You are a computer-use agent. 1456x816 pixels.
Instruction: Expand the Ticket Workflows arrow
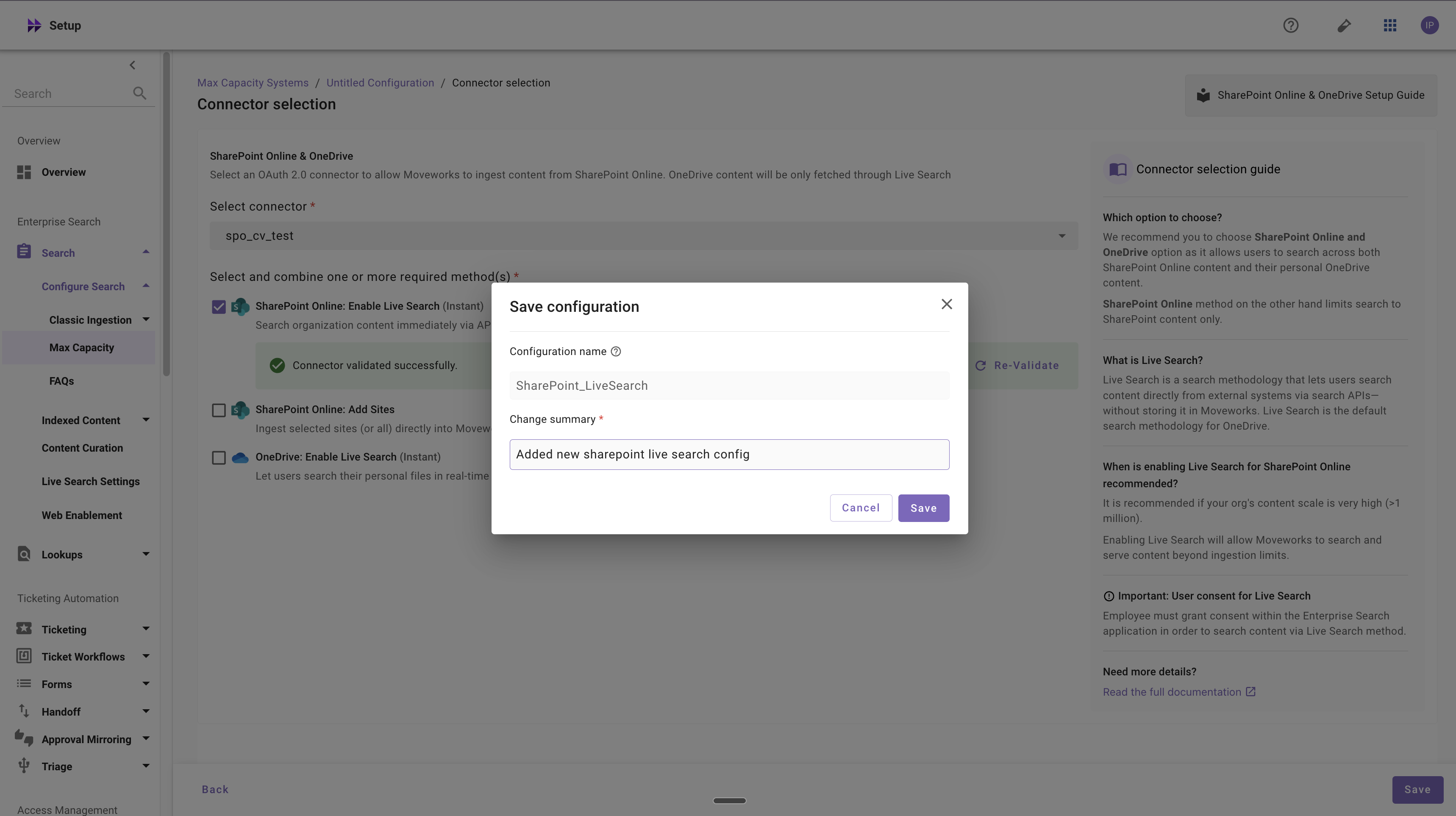point(146,656)
